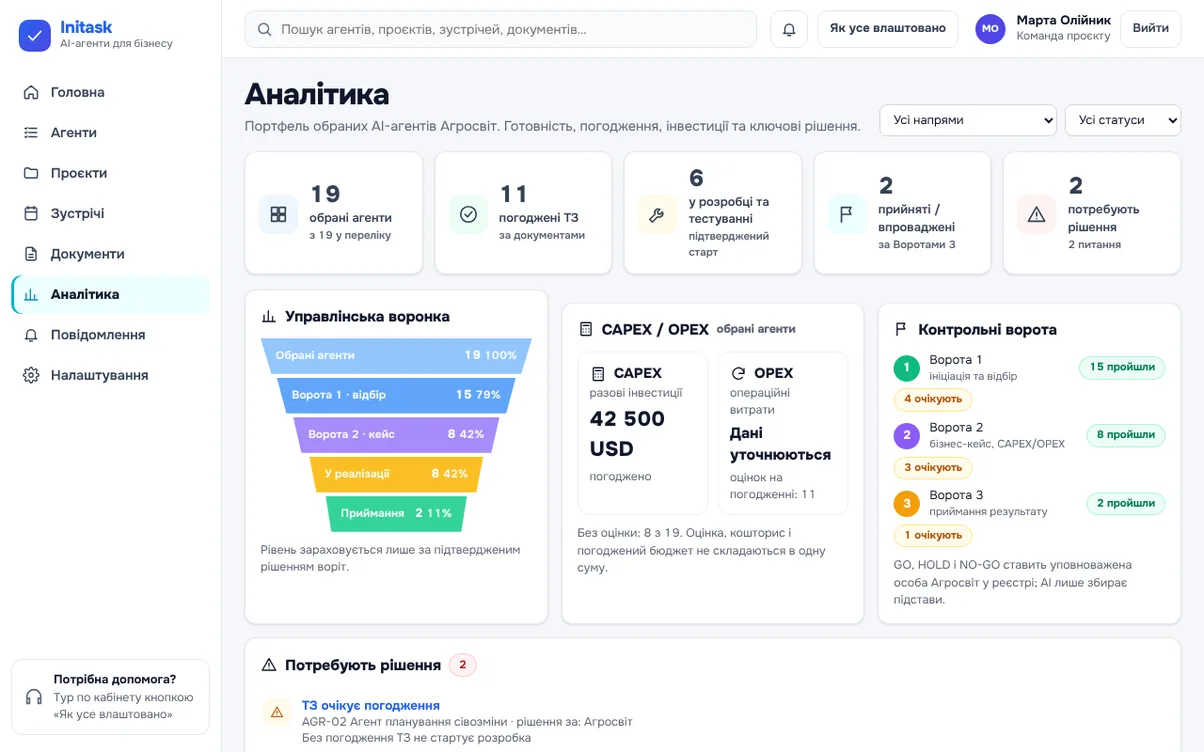Click the 'Ворота 1 · відбір' funnel bar
Screen dimensions: 1204x752
[x=396, y=395]
